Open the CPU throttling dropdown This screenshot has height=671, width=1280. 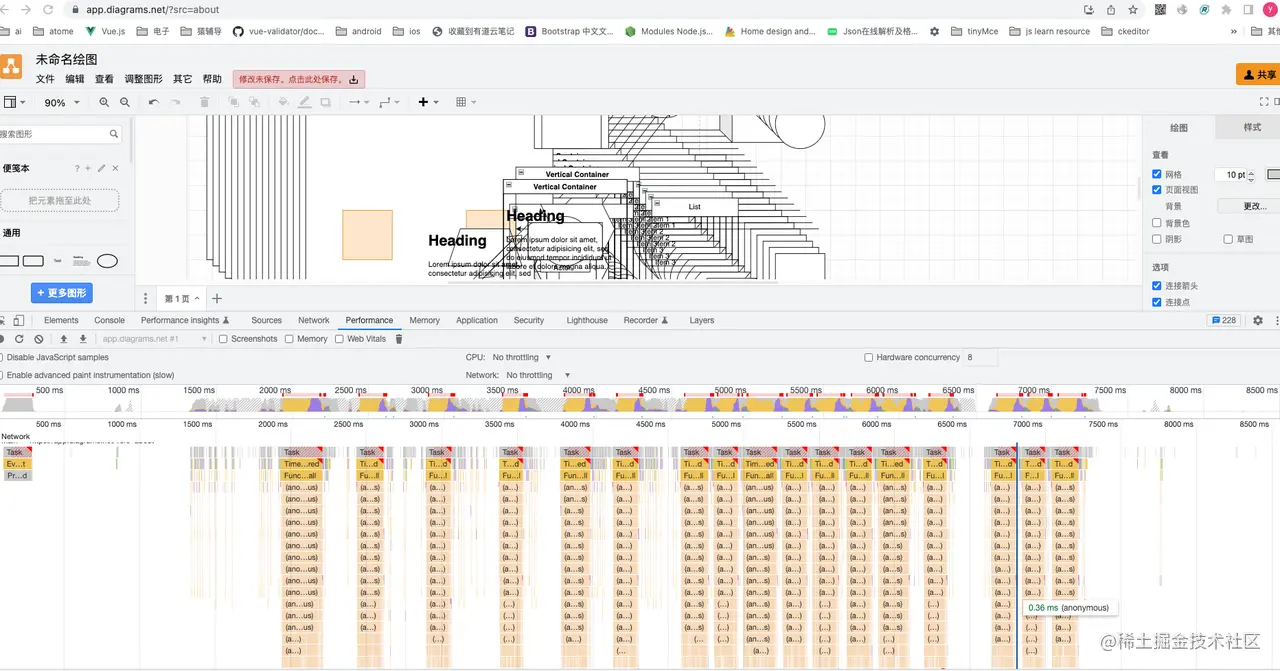tap(521, 357)
